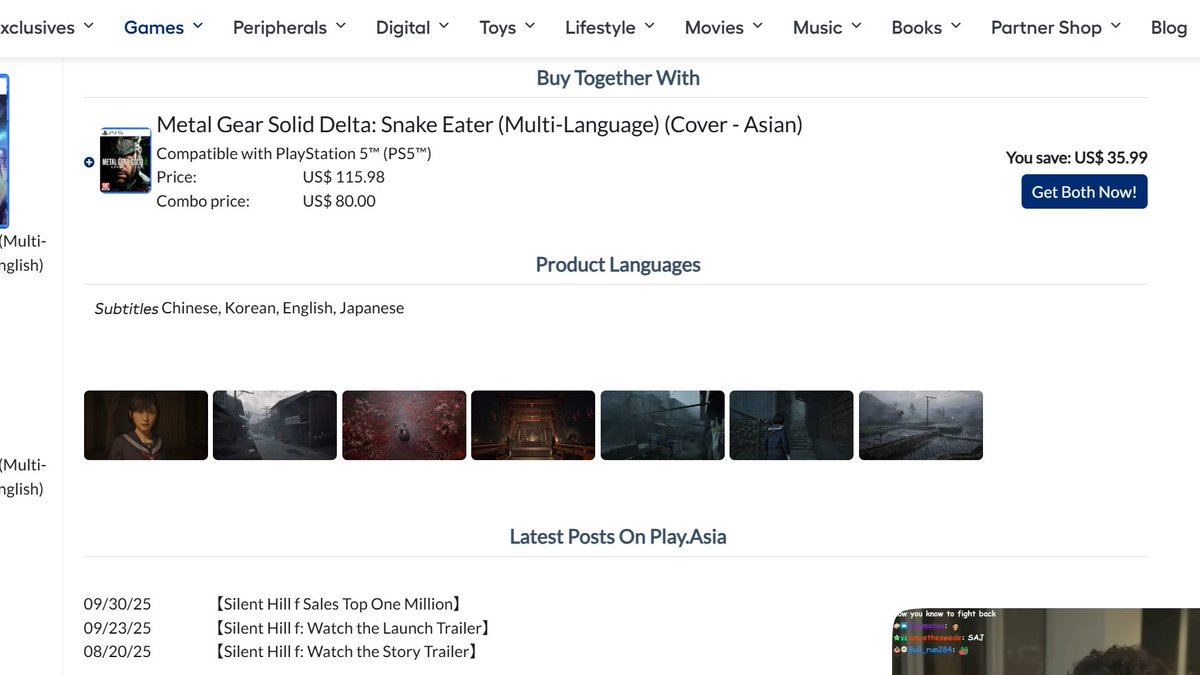Click the Get Both Now! button

coord(1084,192)
